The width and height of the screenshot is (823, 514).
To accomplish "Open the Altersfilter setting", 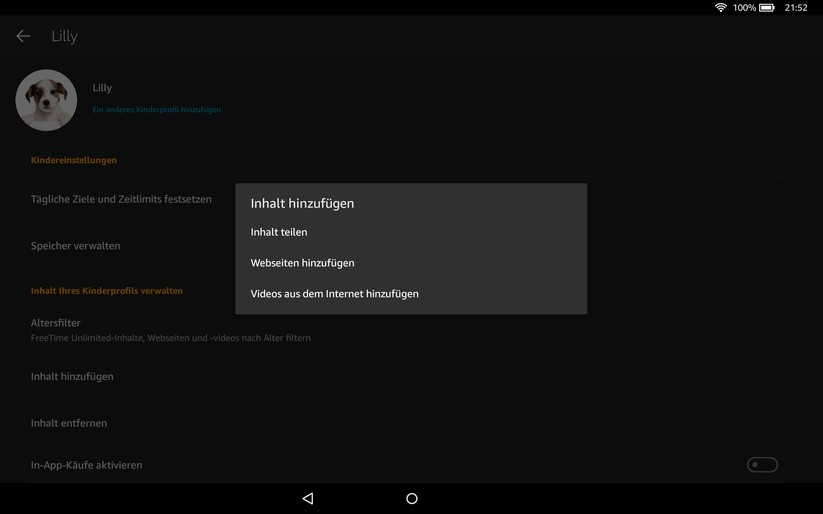I will click(x=56, y=323).
